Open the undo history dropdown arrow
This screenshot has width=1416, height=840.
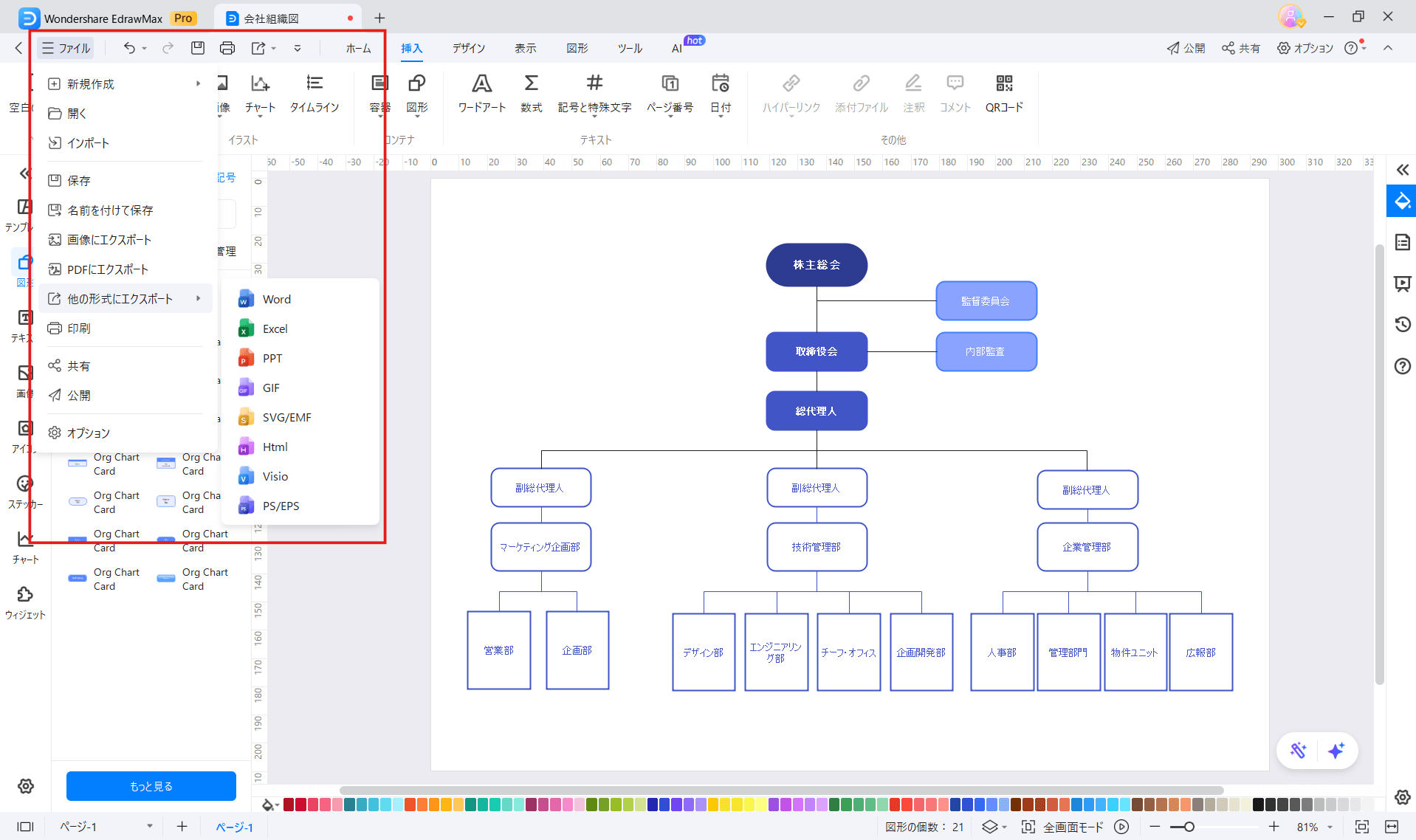point(144,49)
